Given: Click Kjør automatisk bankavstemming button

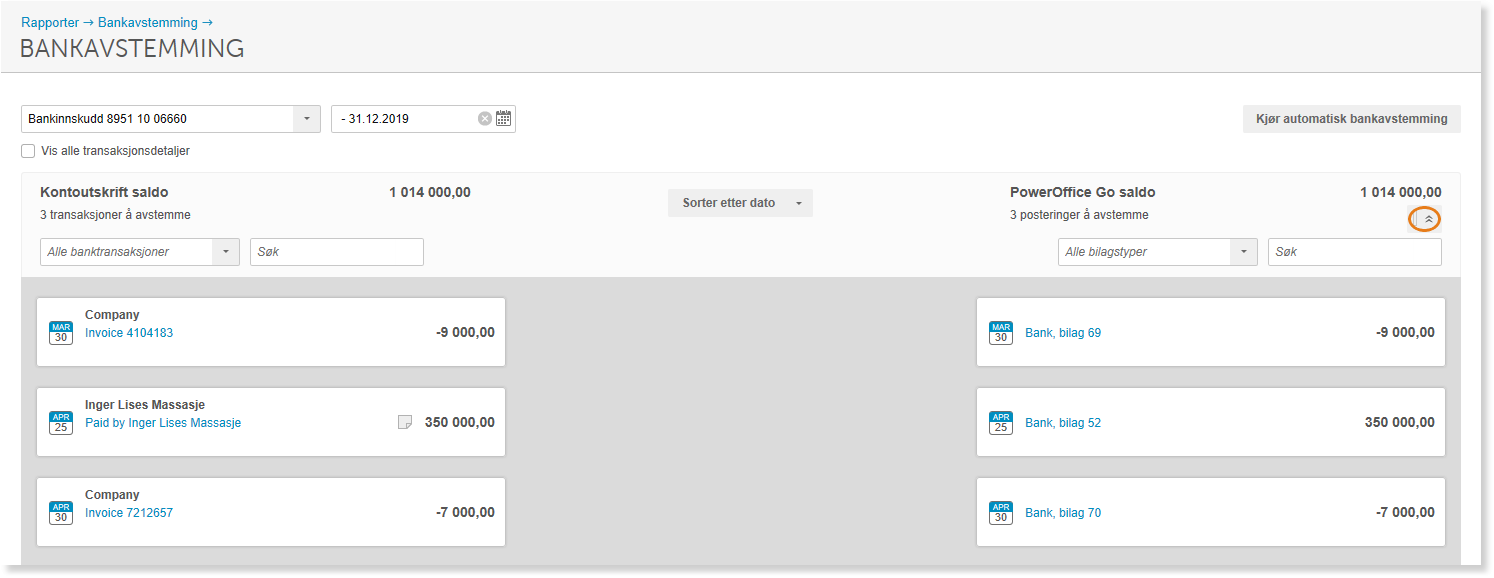Looking at the screenshot, I should tap(1351, 119).
